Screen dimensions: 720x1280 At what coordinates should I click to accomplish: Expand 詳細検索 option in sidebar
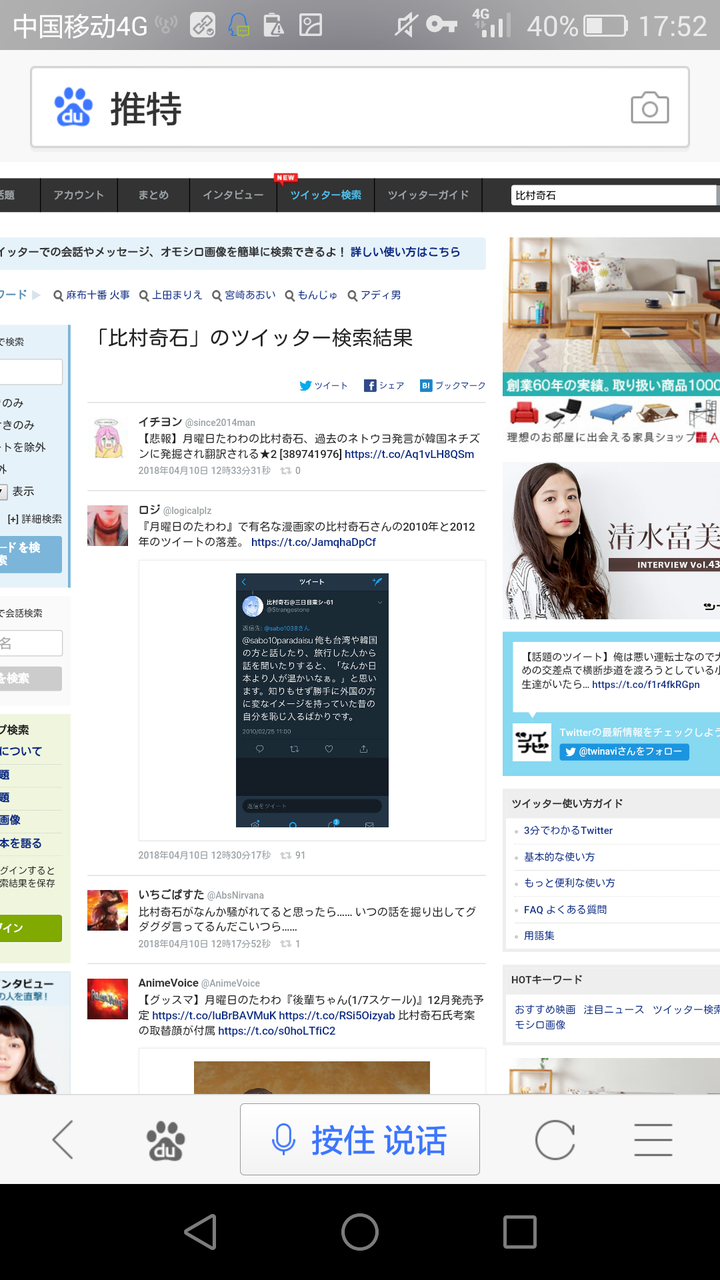(x=34, y=519)
